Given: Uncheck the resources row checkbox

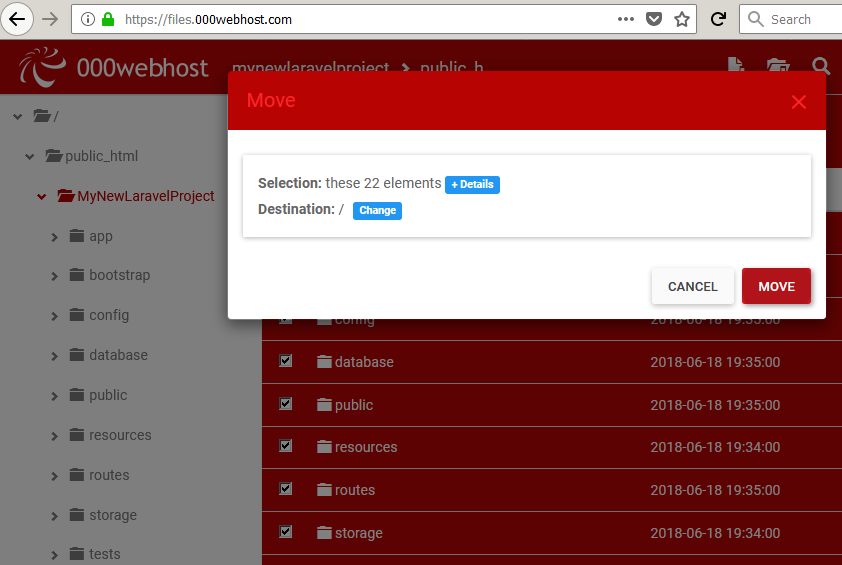Looking at the screenshot, I should pyautogui.click(x=286, y=445).
